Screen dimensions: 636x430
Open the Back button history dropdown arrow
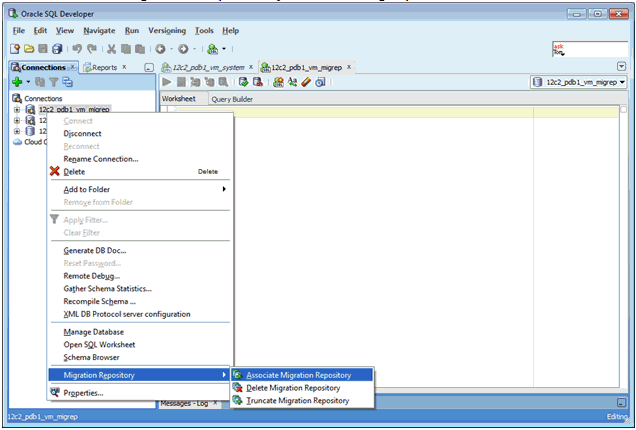(171, 49)
